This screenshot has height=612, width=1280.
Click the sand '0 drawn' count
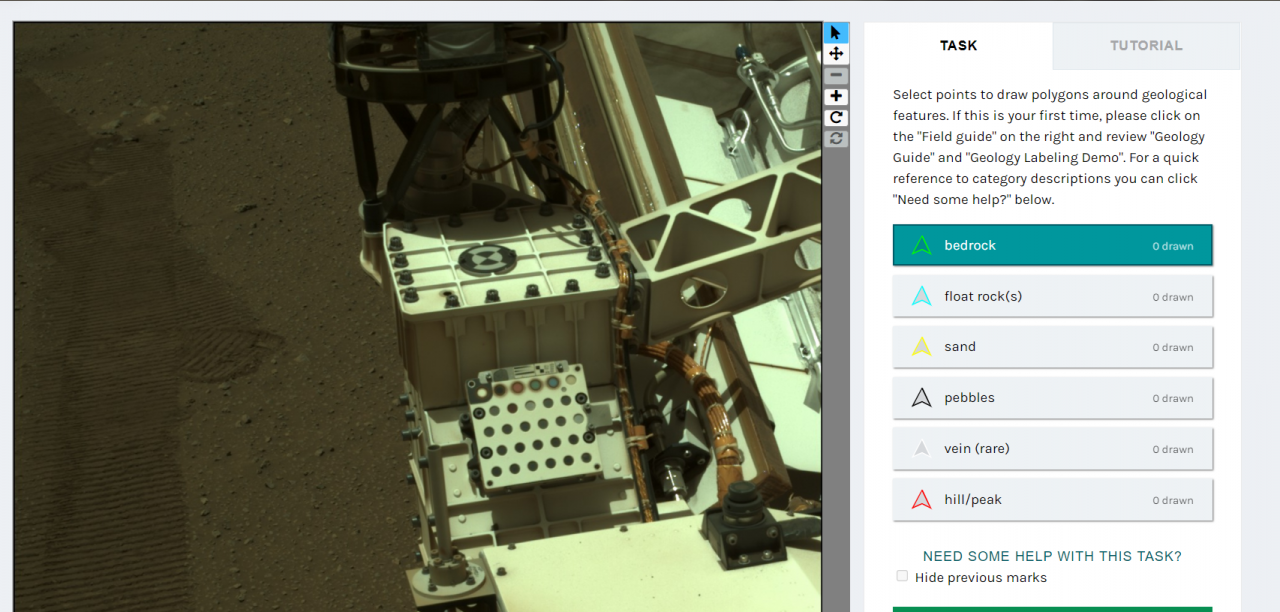[x=1172, y=348]
